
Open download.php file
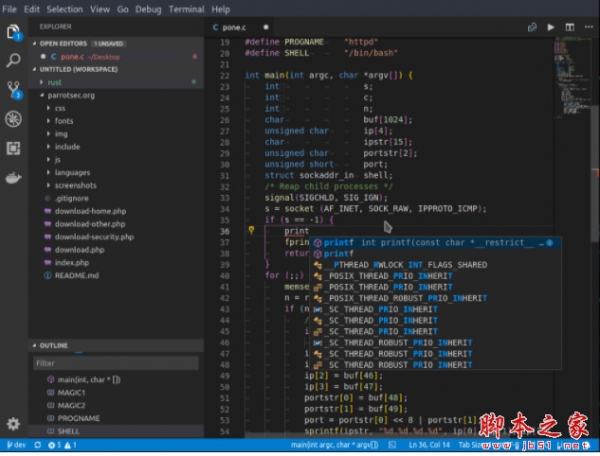116,250
